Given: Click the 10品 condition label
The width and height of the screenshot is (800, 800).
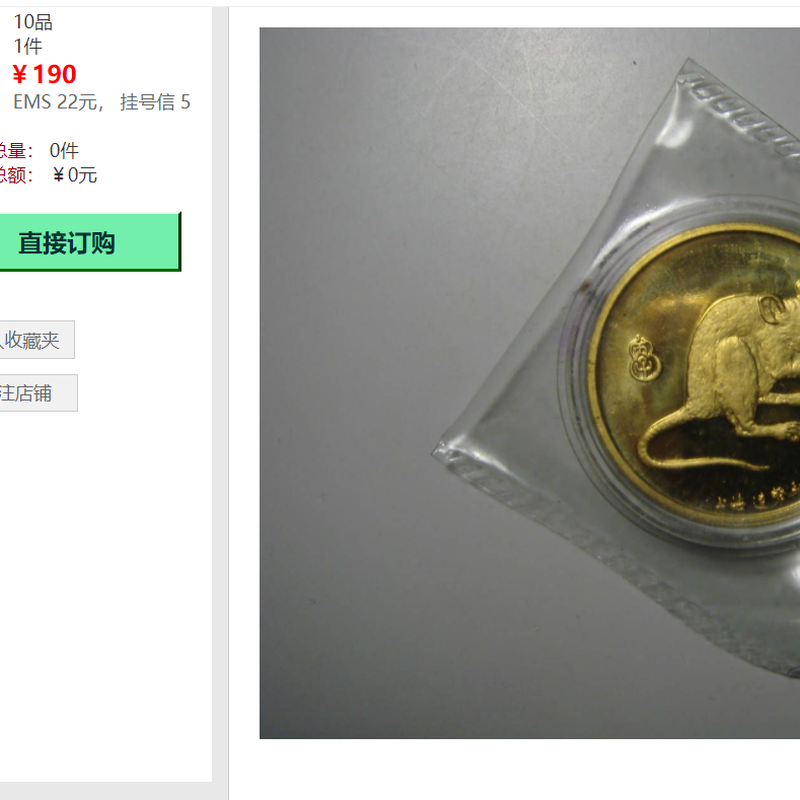Looking at the screenshot, I should coord(33,22).
